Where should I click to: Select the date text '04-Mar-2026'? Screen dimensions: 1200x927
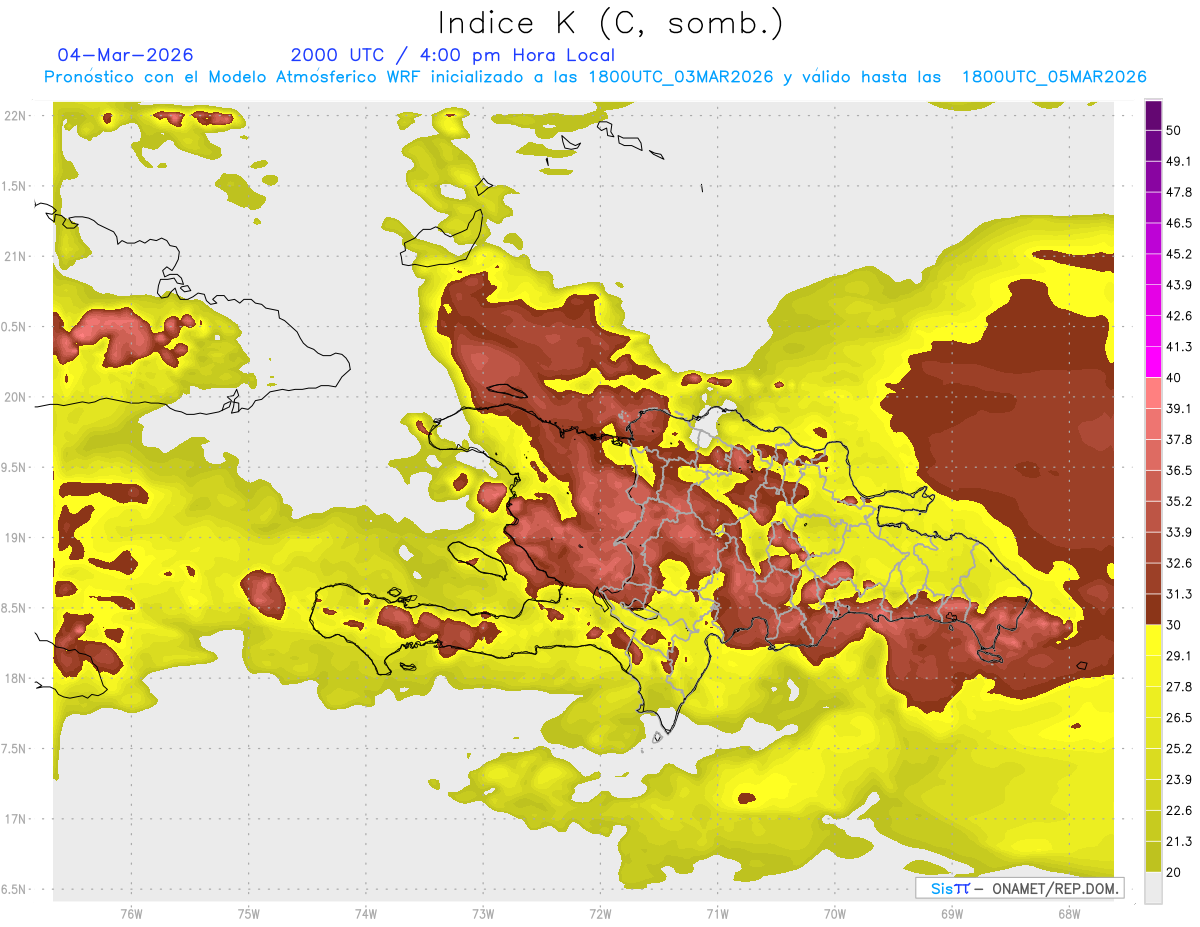[126, 55]
